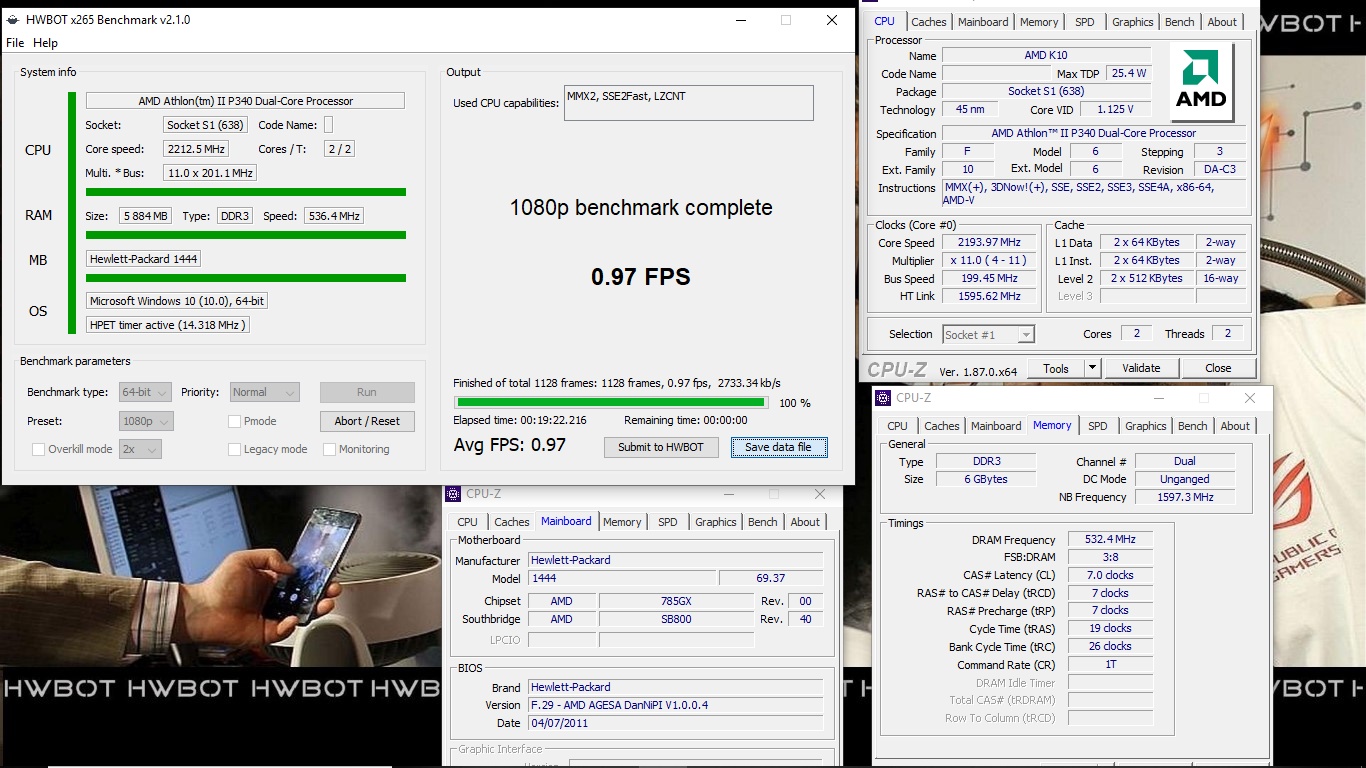Expand the Preset 1080p dropdown

[x=146, y=421]
